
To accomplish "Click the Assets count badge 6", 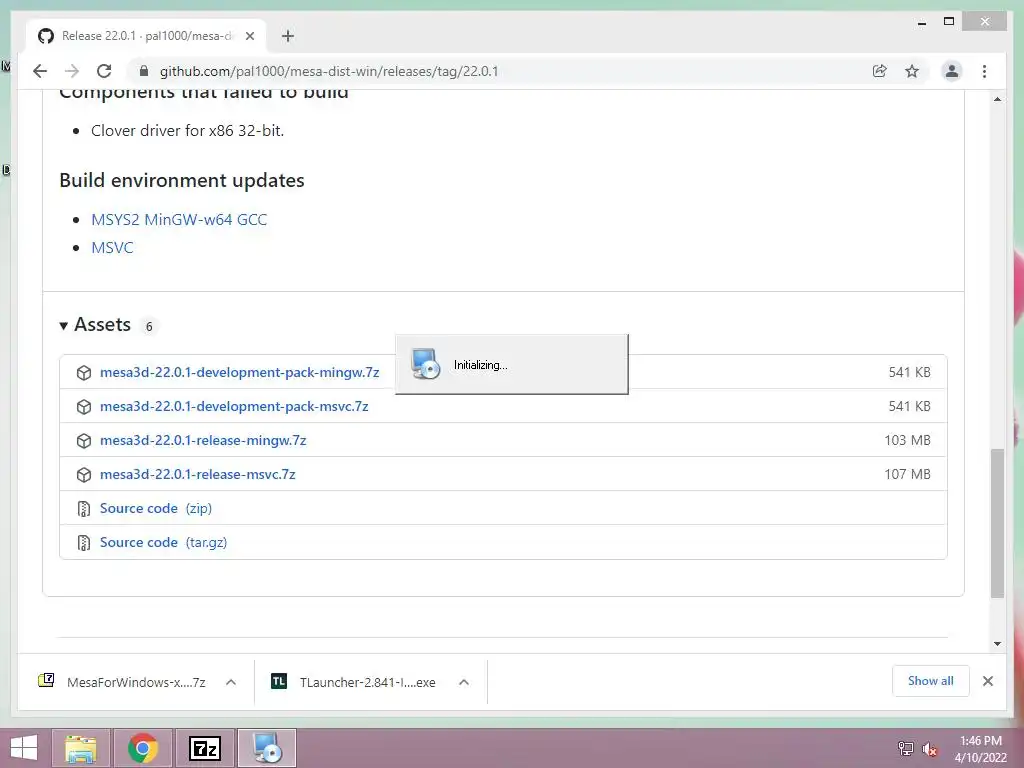I will pyautogui.click(x=149, y=326).
